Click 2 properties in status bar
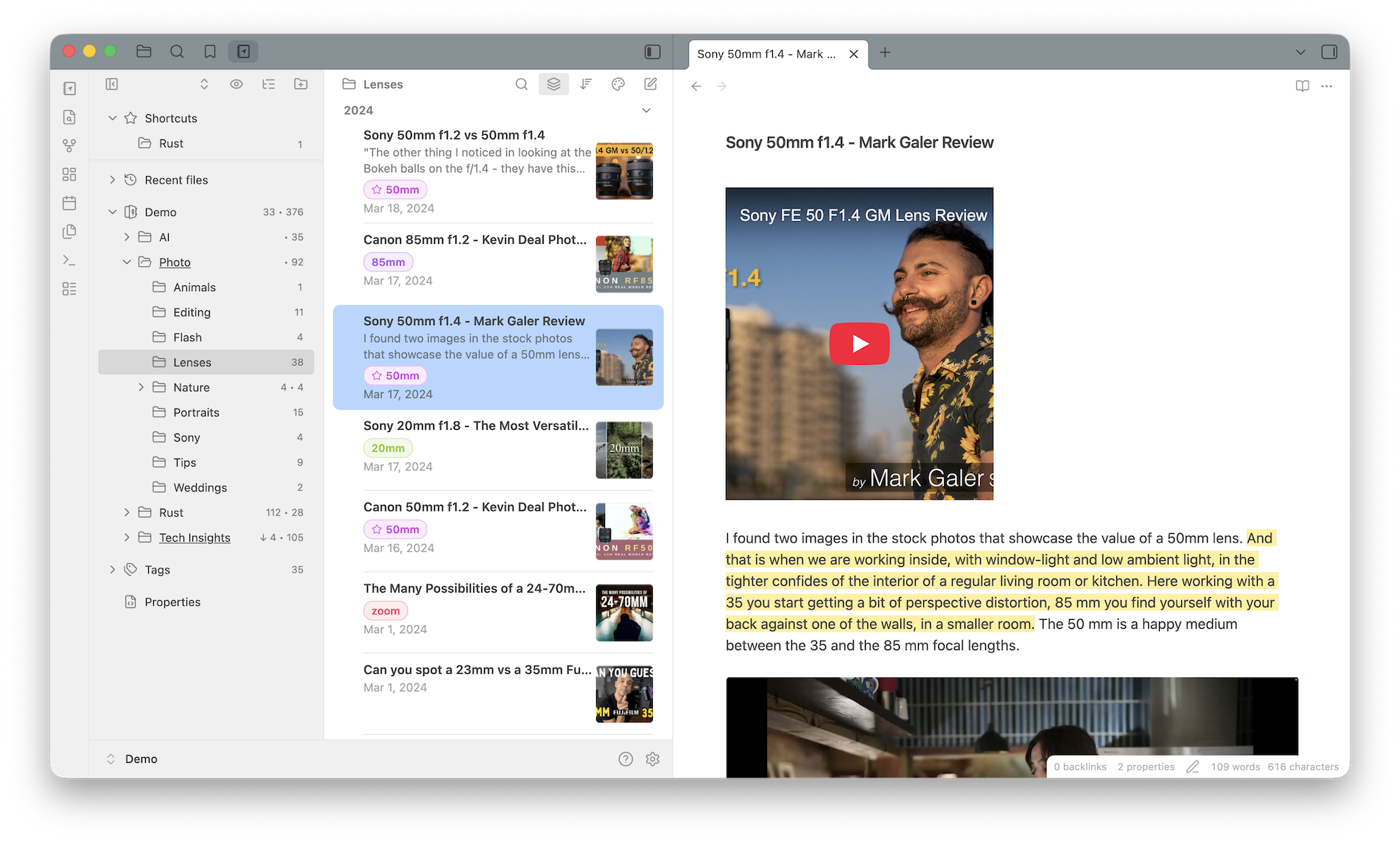Image resolution: width=1400 pixels, height=844 pixels. [x=1146, y=767]
